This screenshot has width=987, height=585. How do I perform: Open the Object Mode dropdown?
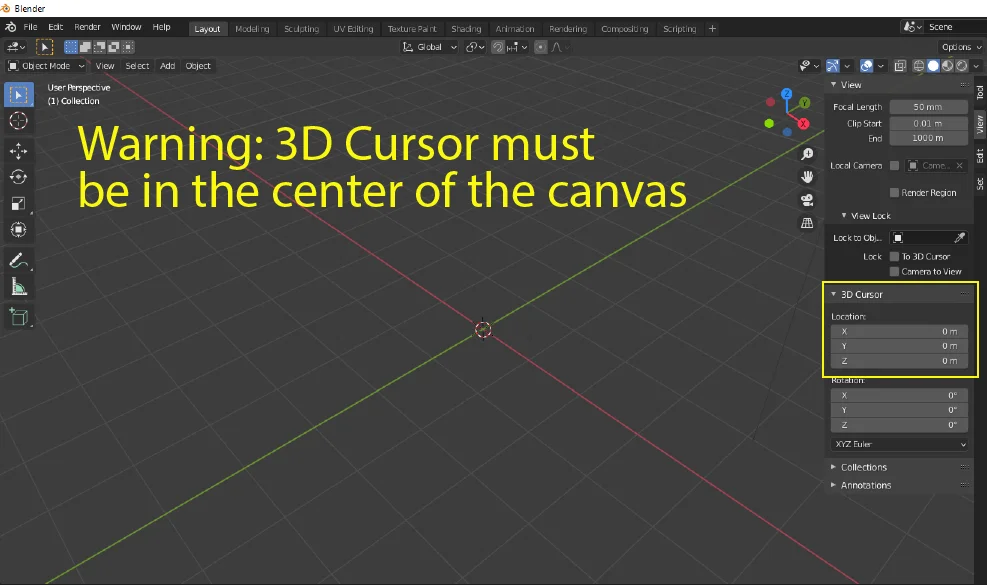(45, 66)
